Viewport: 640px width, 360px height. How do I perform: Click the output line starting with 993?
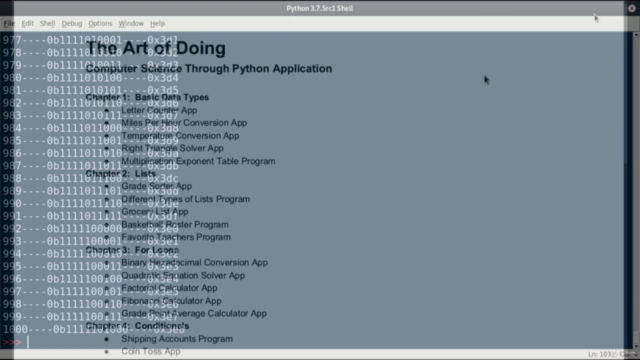coord(91,242)
